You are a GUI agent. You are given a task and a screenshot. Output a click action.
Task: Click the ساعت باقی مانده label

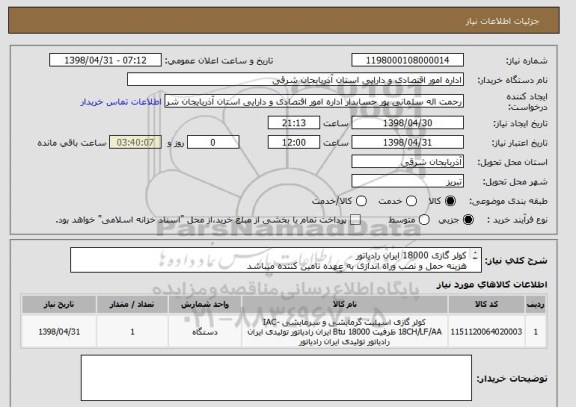72,143
